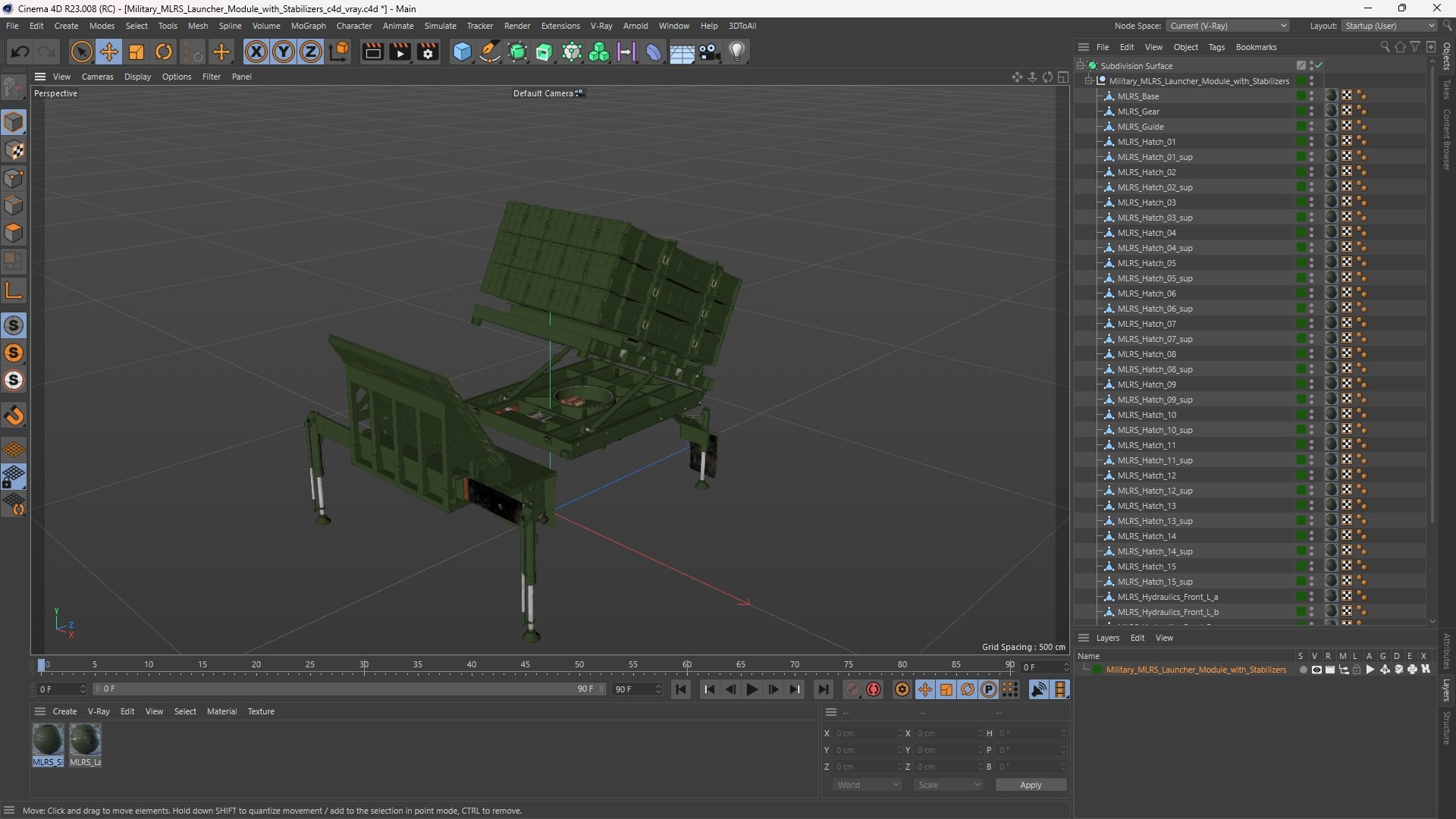This screenshot has width=1456, height=819.
Task: Click the timeline playhead at frame 0
Action: (x=42, y=665)
